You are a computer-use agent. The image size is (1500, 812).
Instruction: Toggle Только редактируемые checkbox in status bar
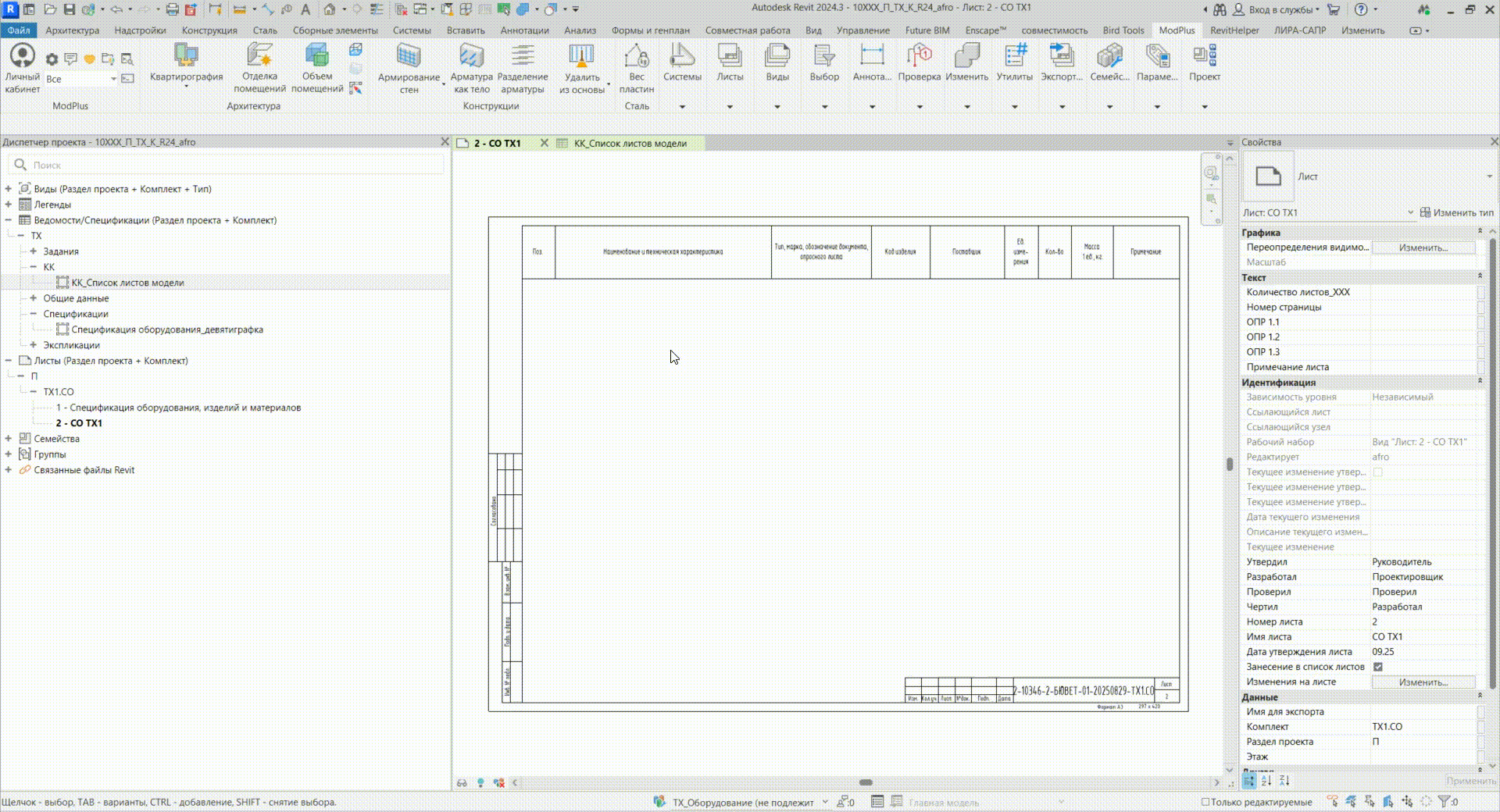click(1205, 802)
